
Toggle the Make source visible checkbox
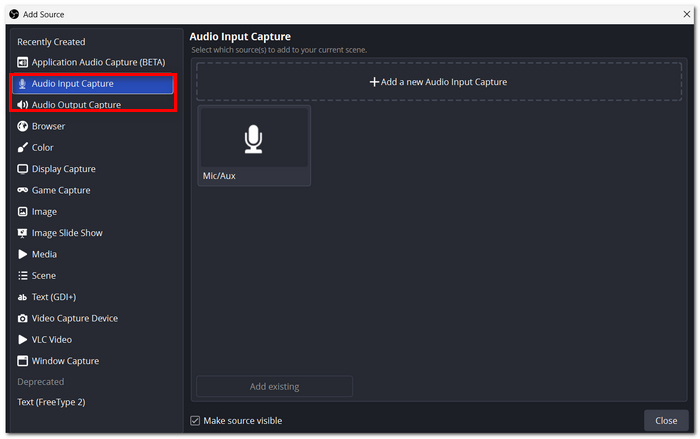coord(195,421)
